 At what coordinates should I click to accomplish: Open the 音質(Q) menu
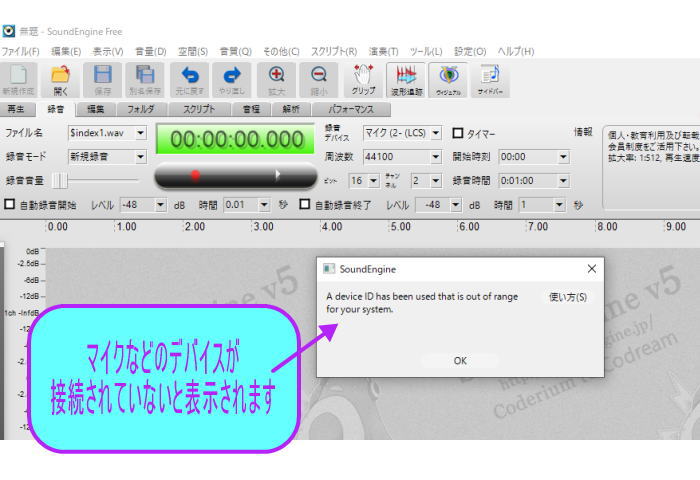tap(236, 51)
